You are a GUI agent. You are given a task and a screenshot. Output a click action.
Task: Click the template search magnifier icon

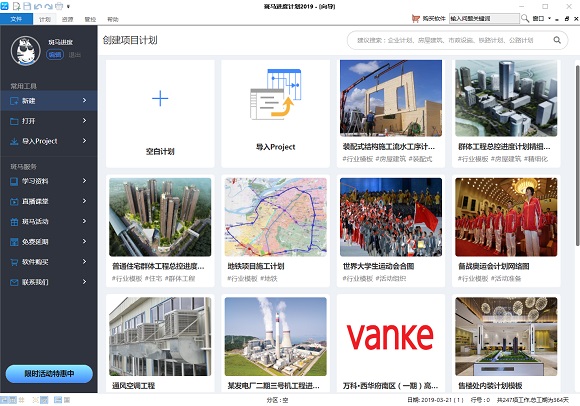click(x=557, y=40)
